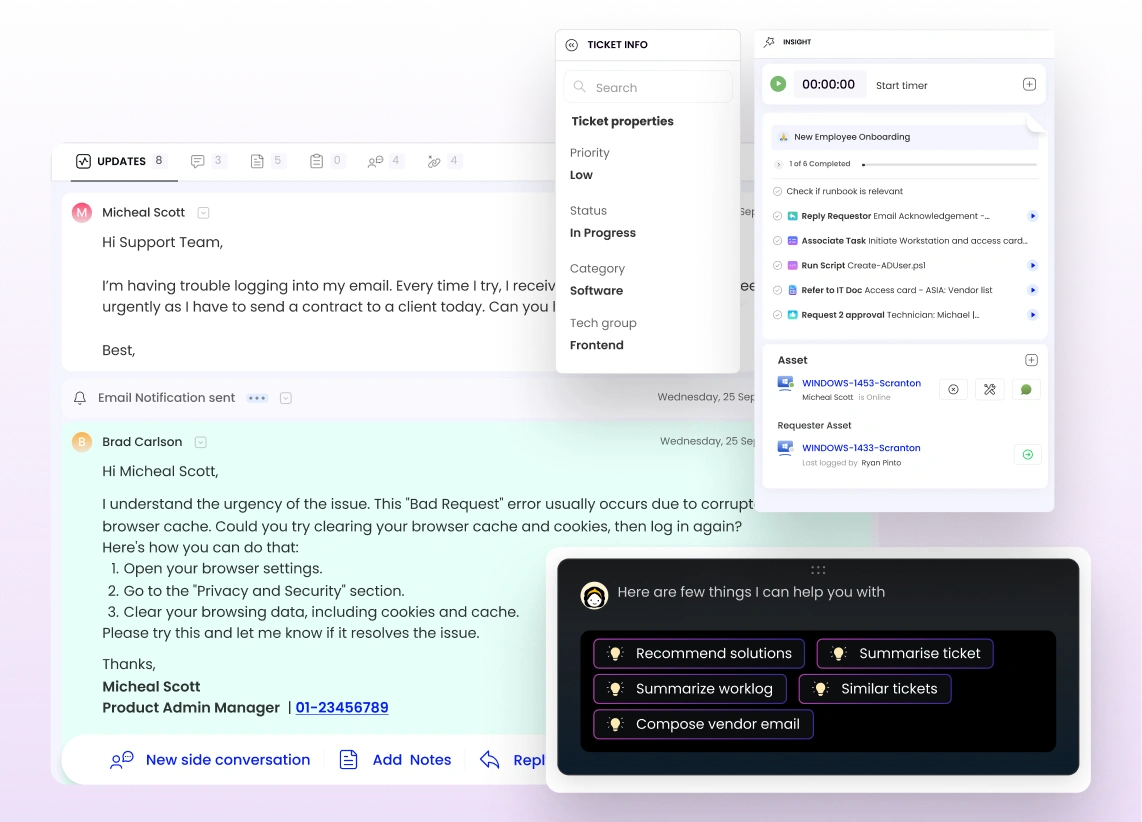The height and width of the screenshot is (822, 1142).
Task: Click the pin icon beside Insight
Action: [769, 42]
